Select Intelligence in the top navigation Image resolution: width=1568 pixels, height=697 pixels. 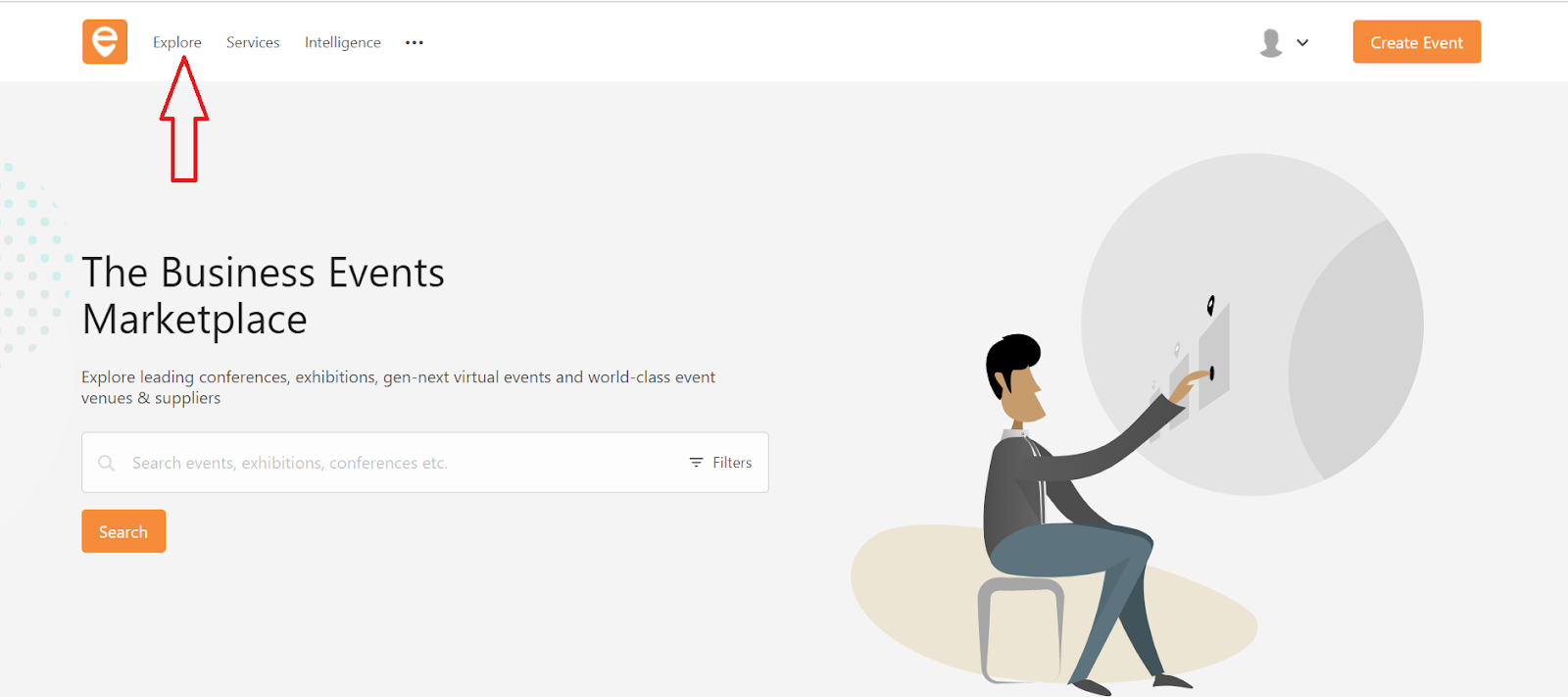(x=343, y=42)
